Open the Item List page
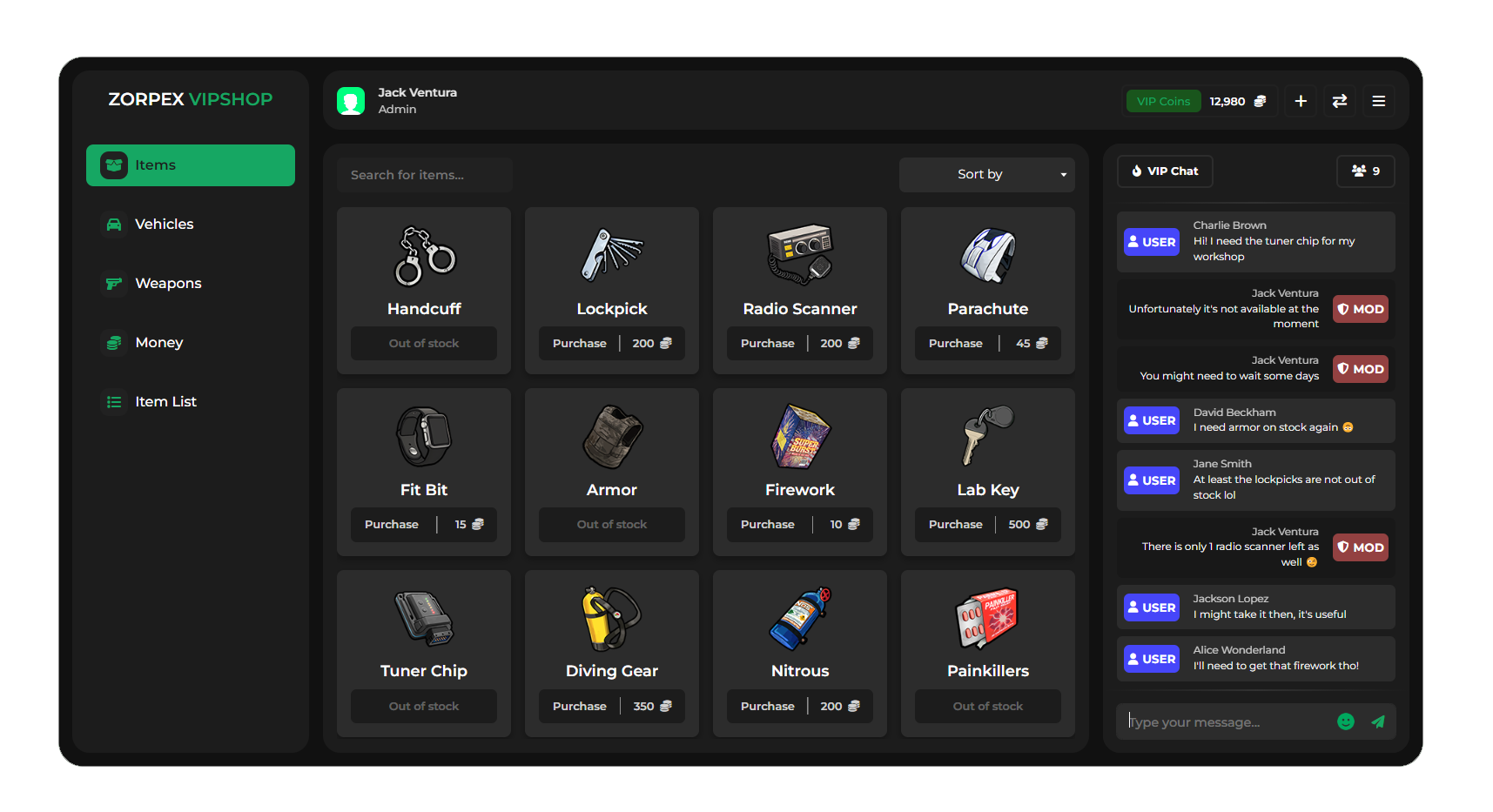The image size is (1493, 812). tap(191, 402)
